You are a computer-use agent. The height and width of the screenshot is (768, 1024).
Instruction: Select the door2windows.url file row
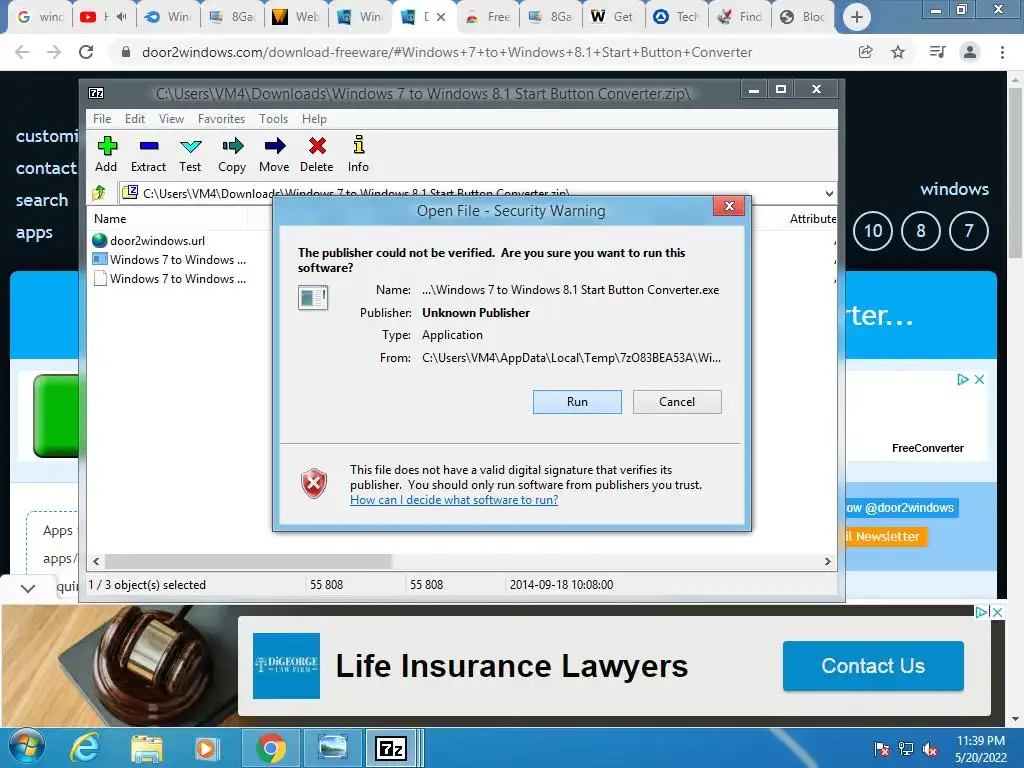click(x=150, y=240)
